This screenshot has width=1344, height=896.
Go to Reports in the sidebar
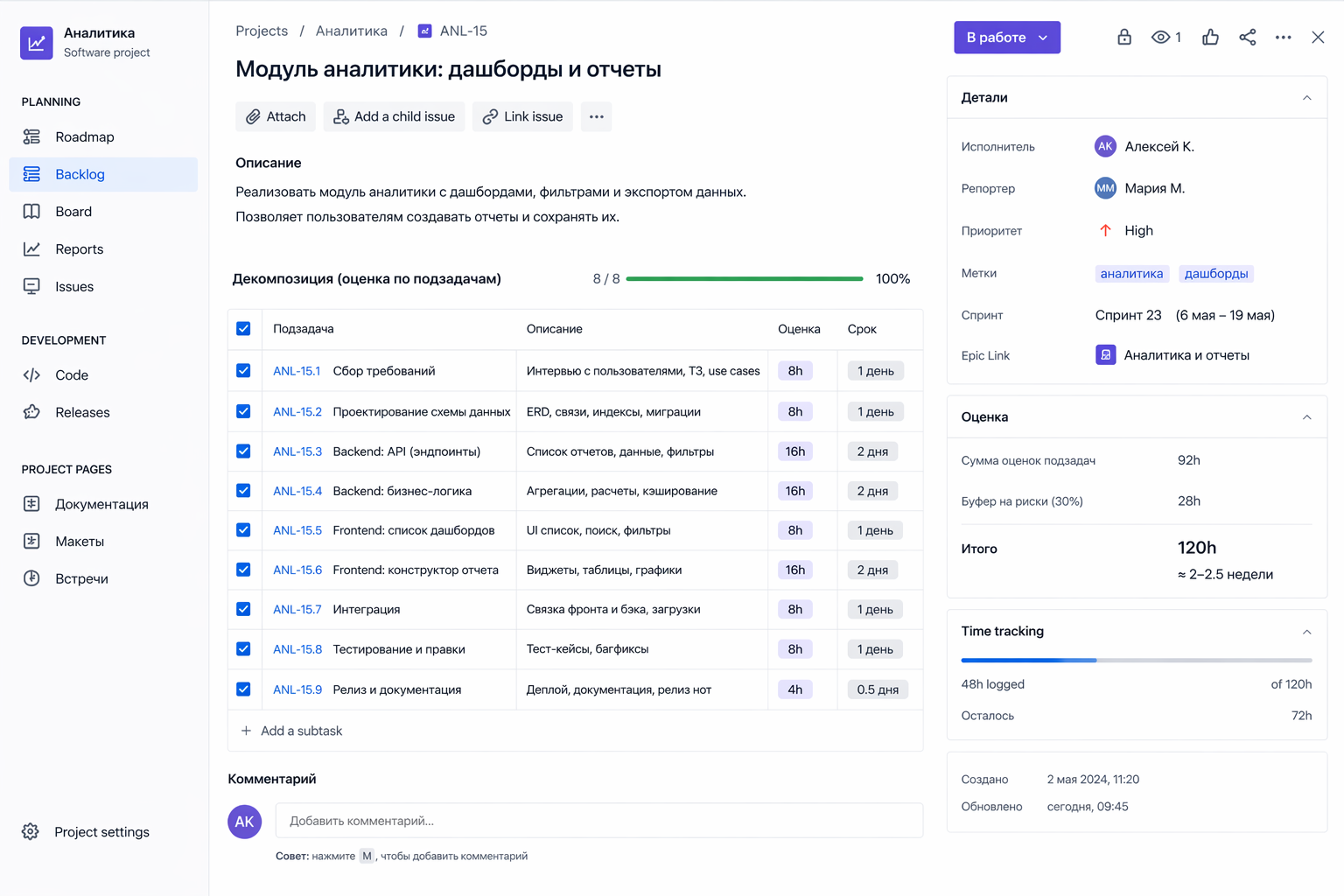tap(79, 249)
